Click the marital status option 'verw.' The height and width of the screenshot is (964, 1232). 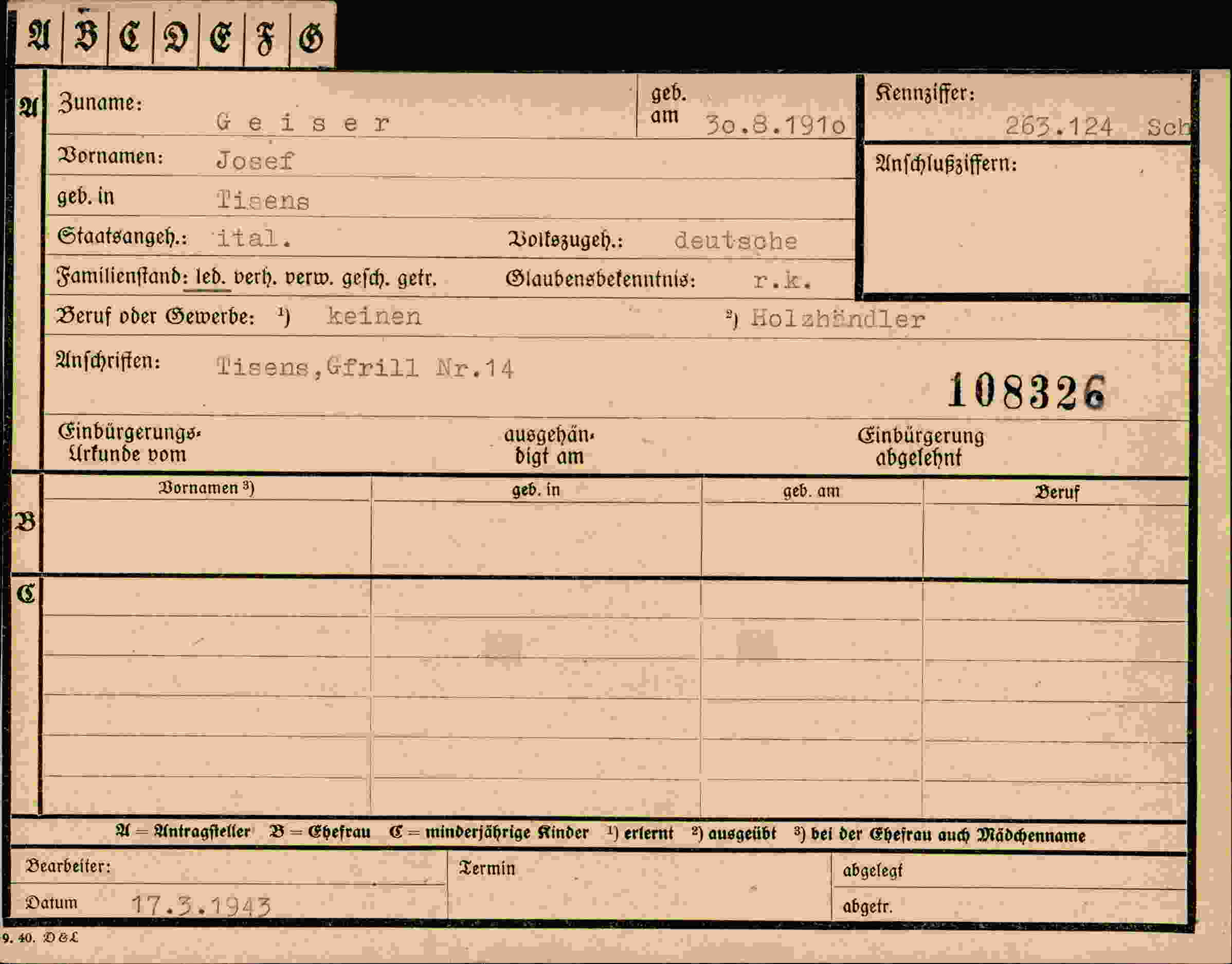(310, 279)
